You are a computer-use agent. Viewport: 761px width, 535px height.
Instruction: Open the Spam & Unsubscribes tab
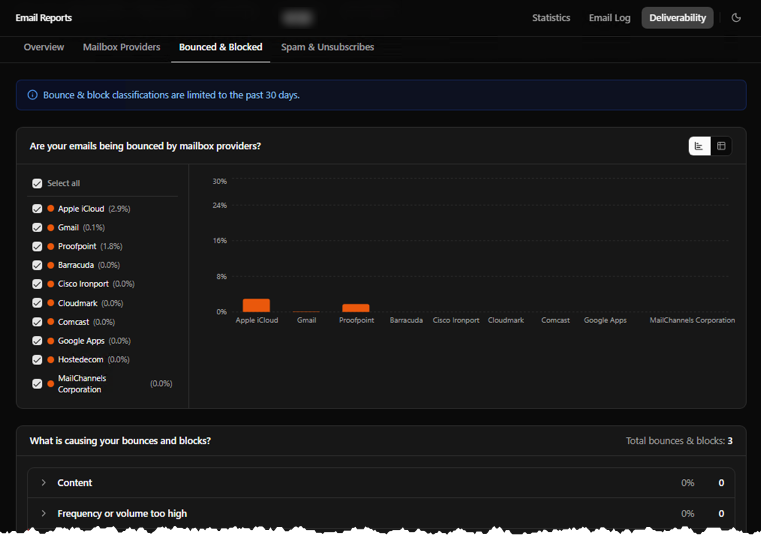(328, 47)
